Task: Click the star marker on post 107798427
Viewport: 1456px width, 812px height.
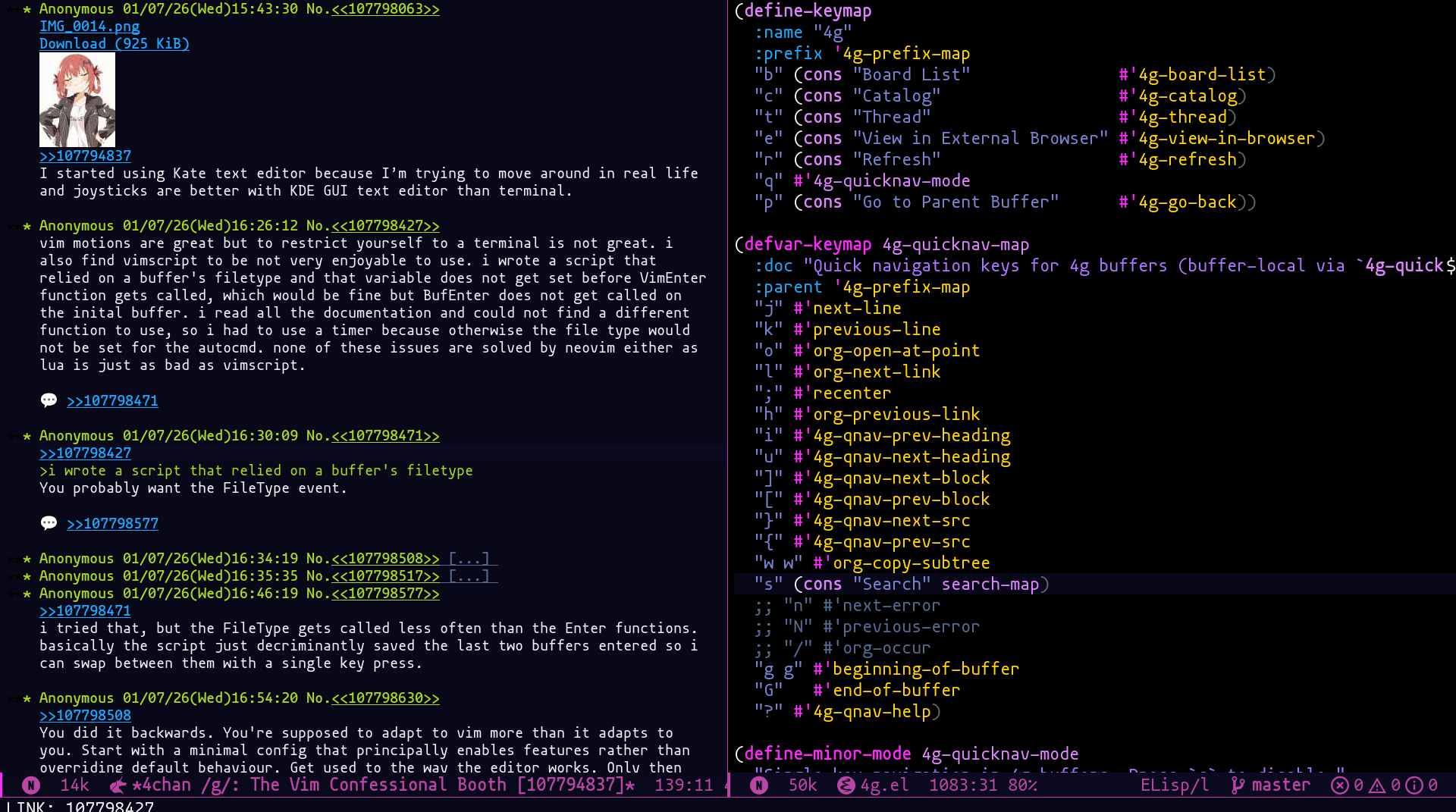Action: [x=27, y=226]
